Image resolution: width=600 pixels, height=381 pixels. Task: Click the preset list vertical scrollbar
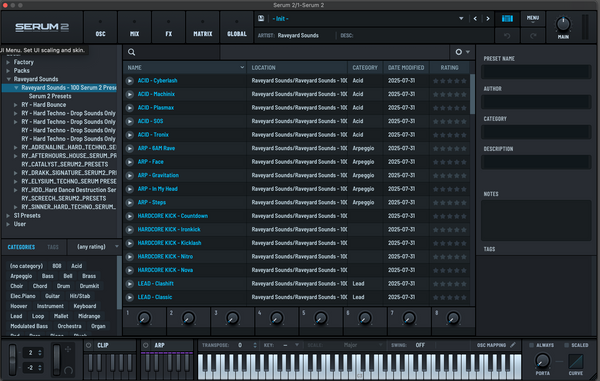pyautogui.click(x=472, y=94)
